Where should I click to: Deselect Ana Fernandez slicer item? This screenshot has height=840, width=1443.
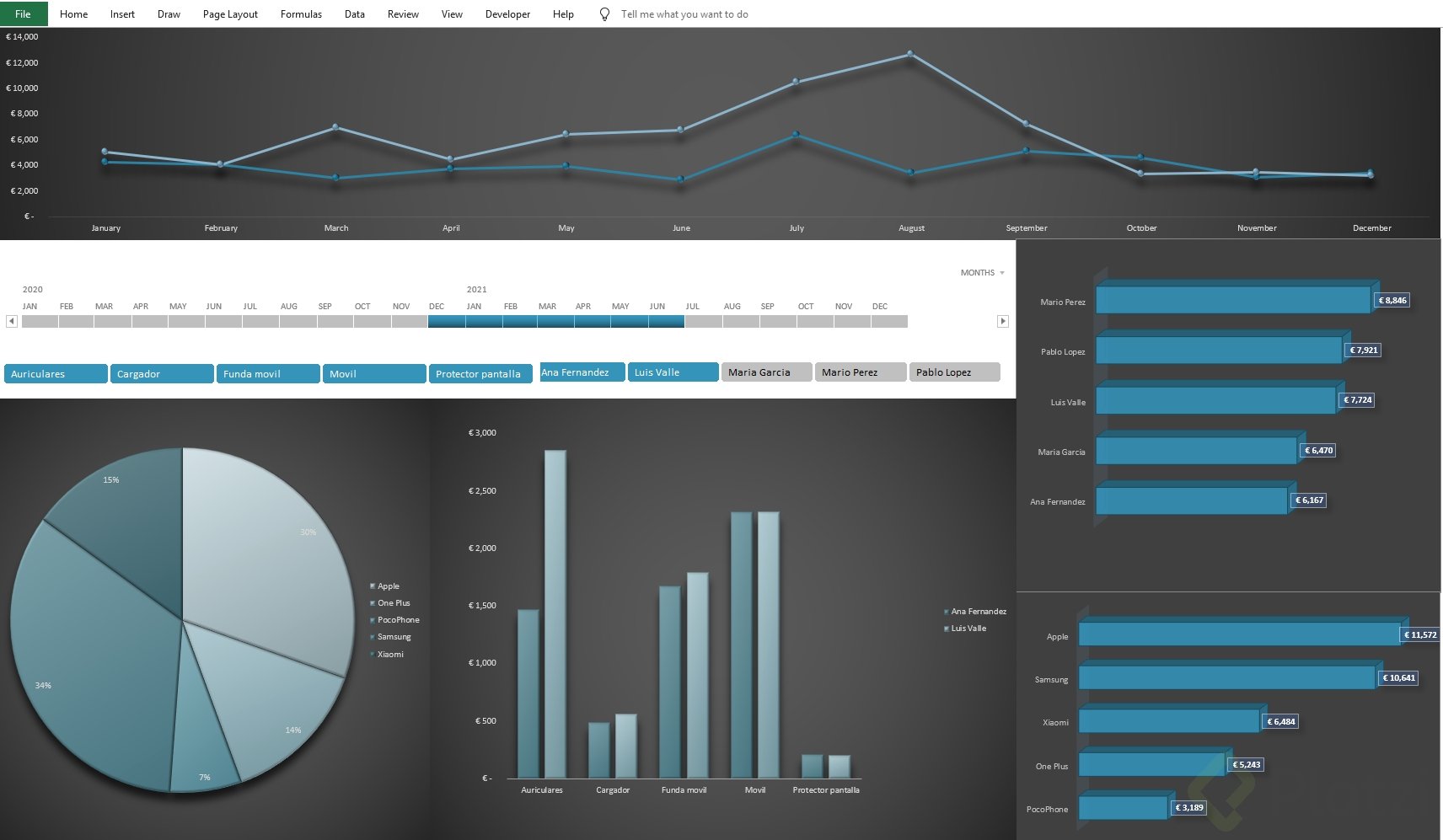[582, 372]
